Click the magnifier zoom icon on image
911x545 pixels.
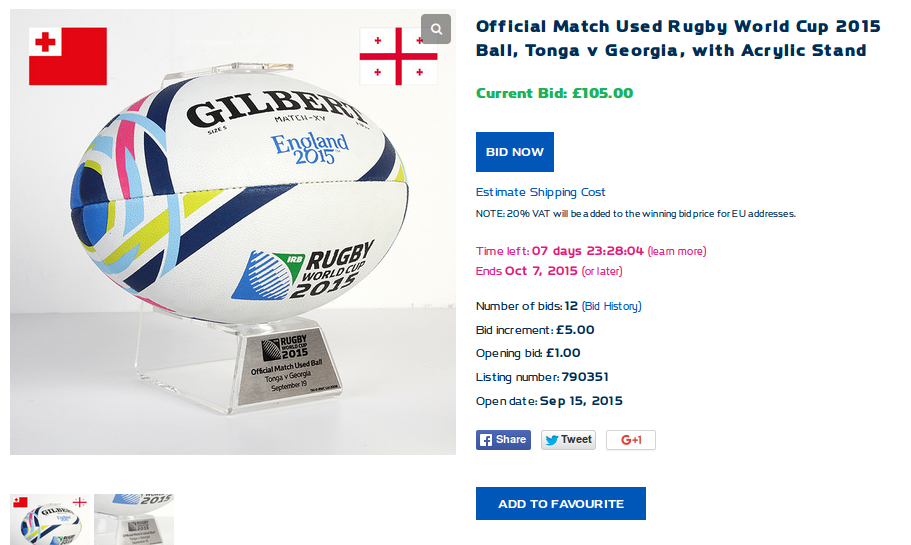tap(436, 29)
